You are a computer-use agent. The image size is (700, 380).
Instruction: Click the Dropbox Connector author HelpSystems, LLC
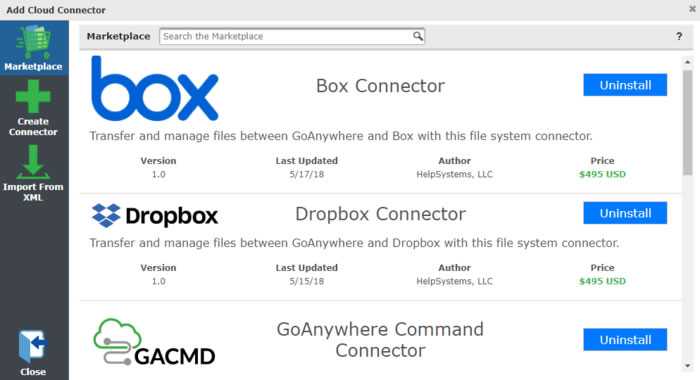(454, 281)
